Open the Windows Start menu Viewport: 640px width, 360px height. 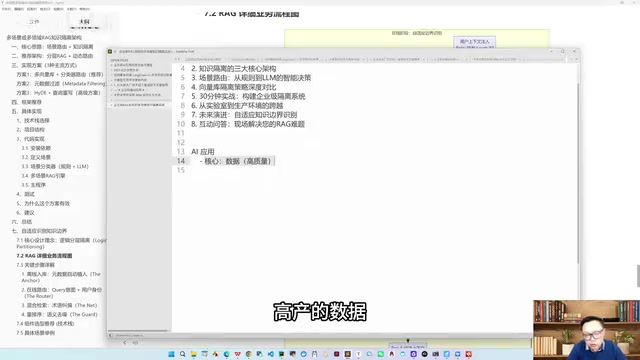click(x=171, y=354)
